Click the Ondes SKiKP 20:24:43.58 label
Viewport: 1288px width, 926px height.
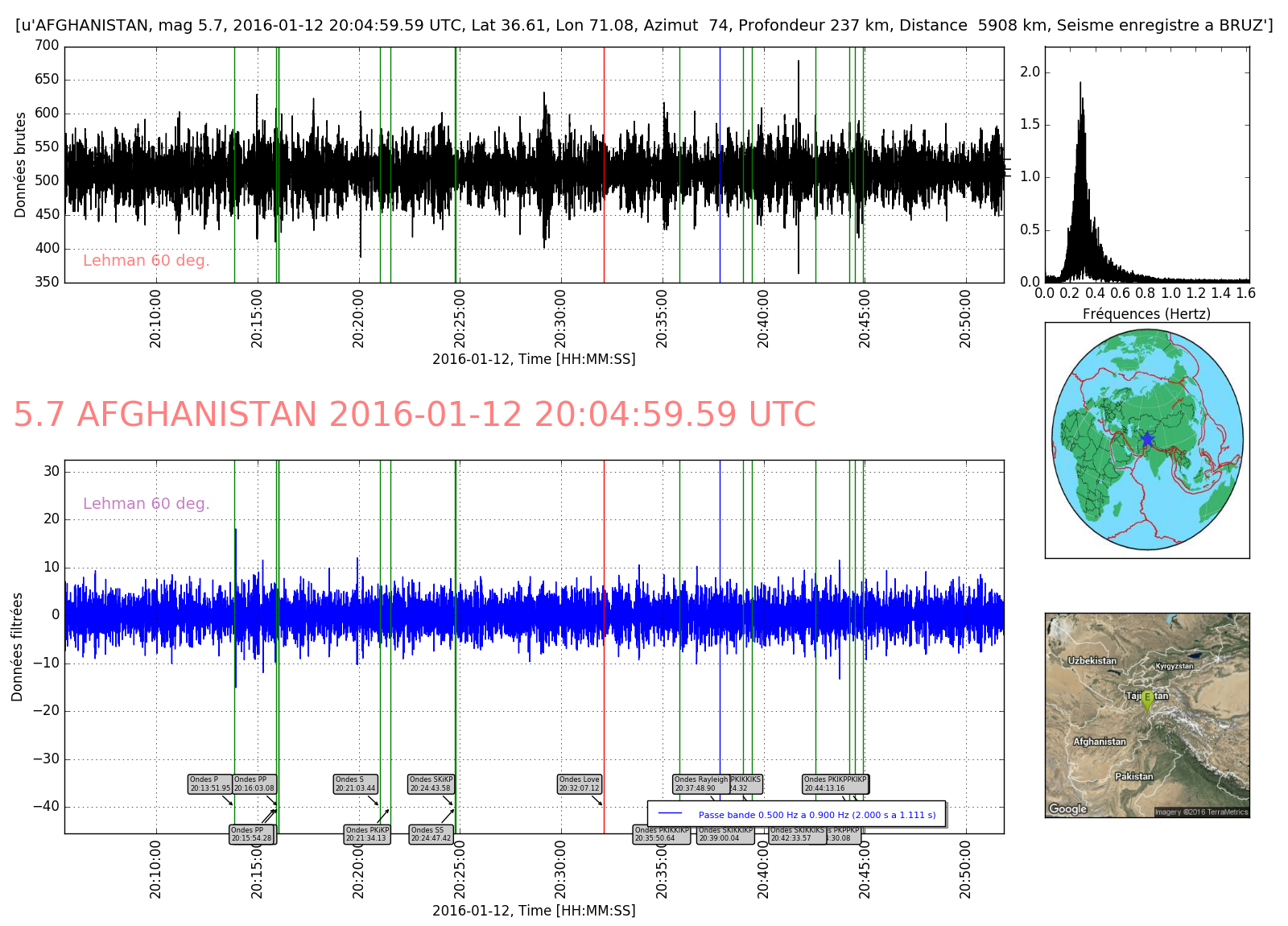(431, 784)
